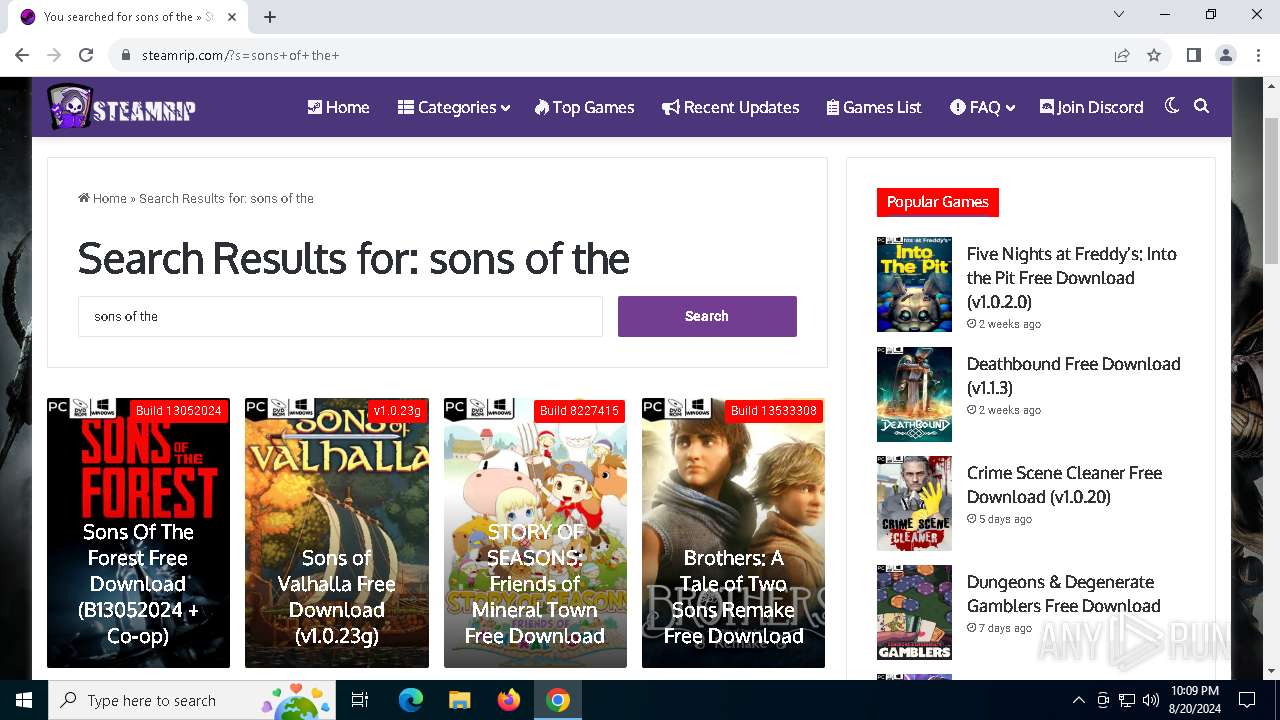
Task: Open a new tab
Action: [x=270, y=16]
